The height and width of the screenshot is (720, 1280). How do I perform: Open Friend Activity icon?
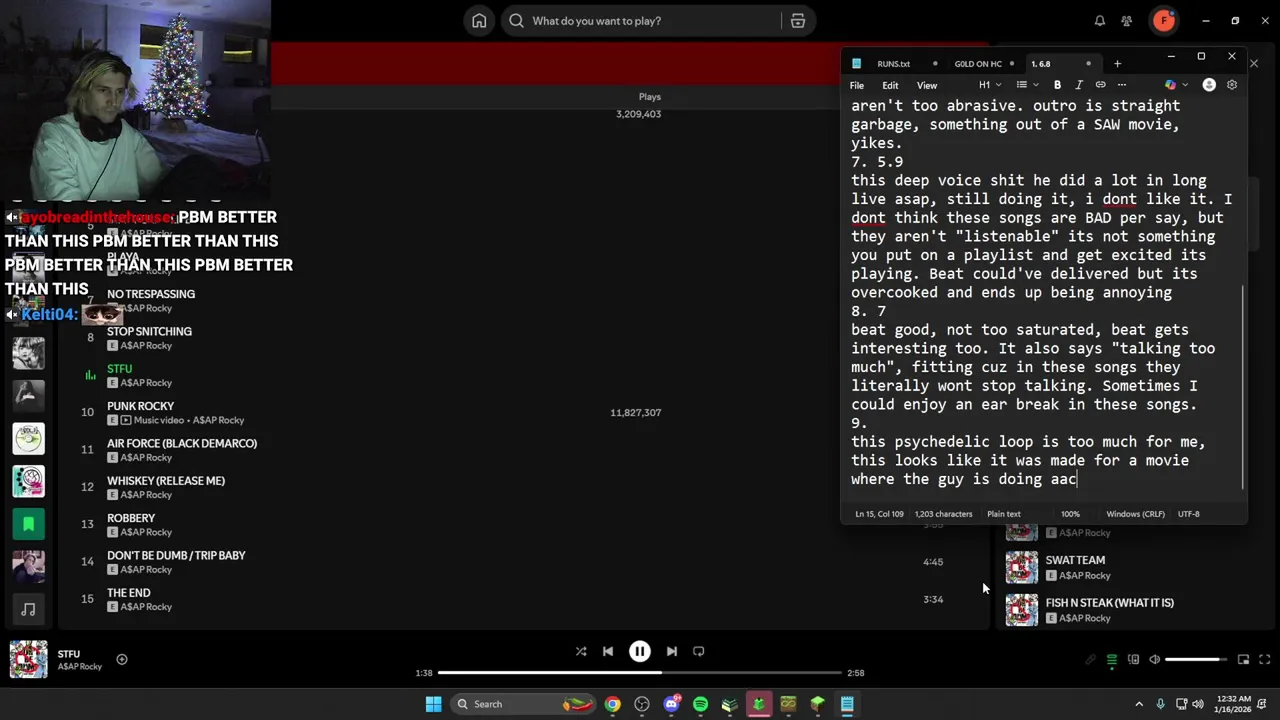coord(1127,21)
